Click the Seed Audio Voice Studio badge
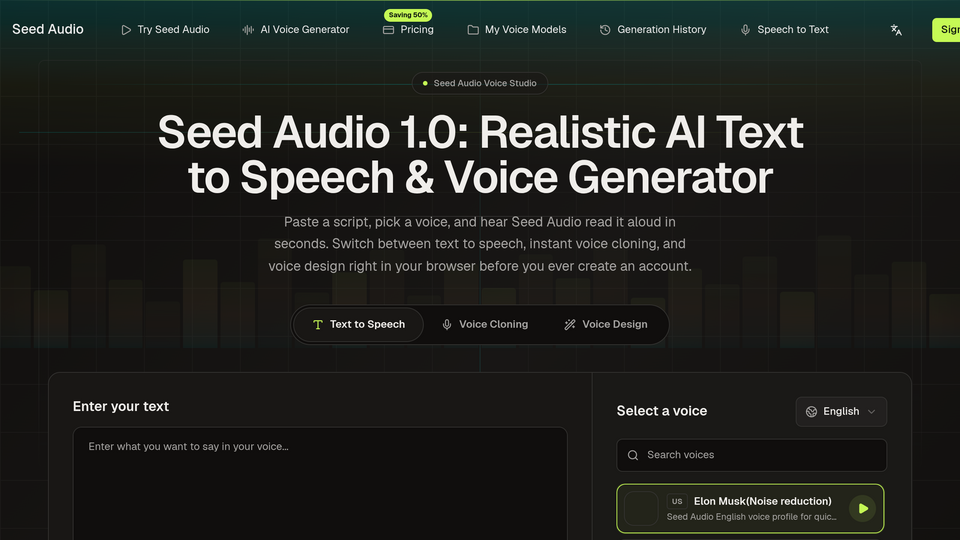 479,83
